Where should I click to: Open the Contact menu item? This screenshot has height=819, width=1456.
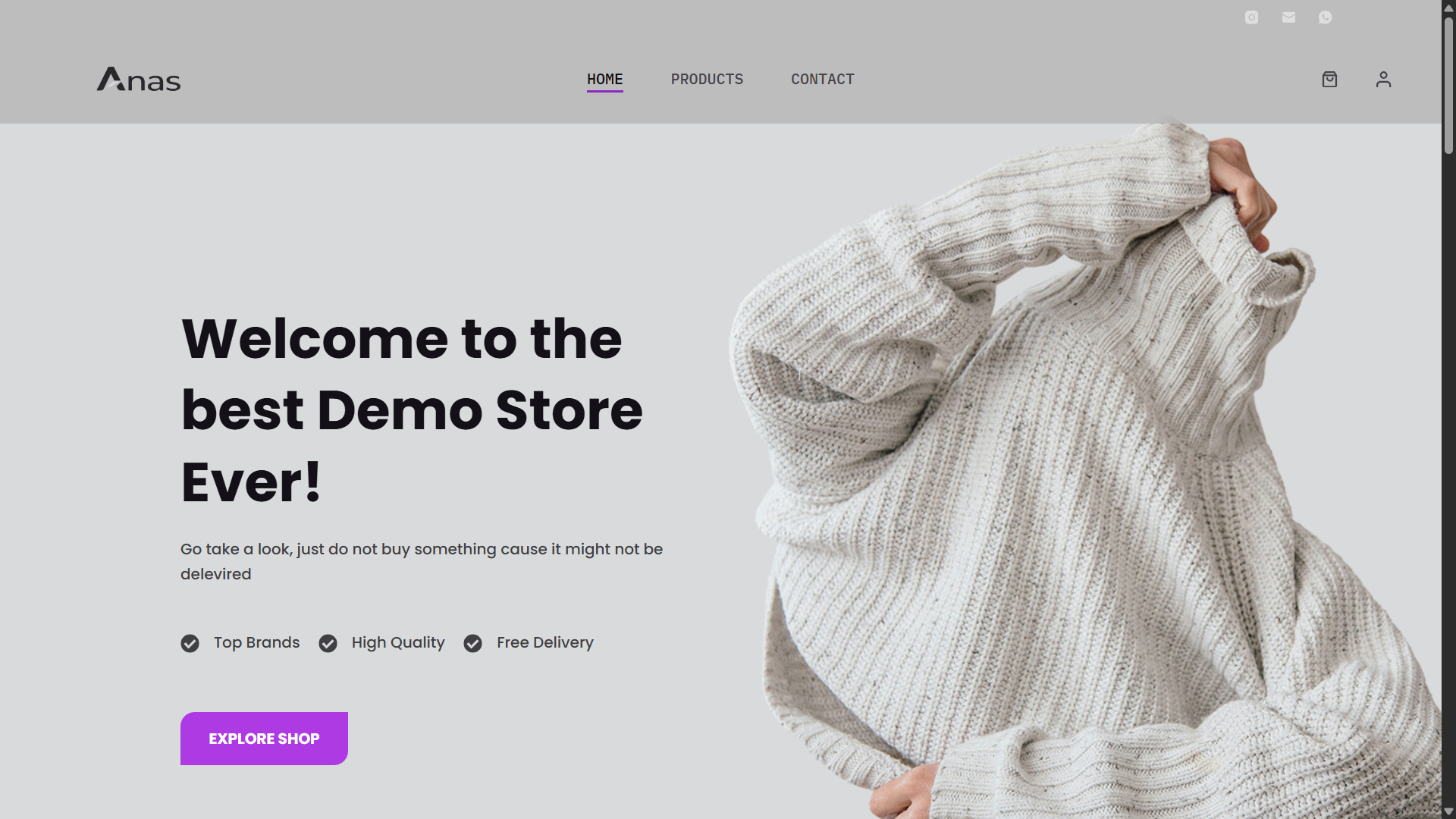coord(822,80)
